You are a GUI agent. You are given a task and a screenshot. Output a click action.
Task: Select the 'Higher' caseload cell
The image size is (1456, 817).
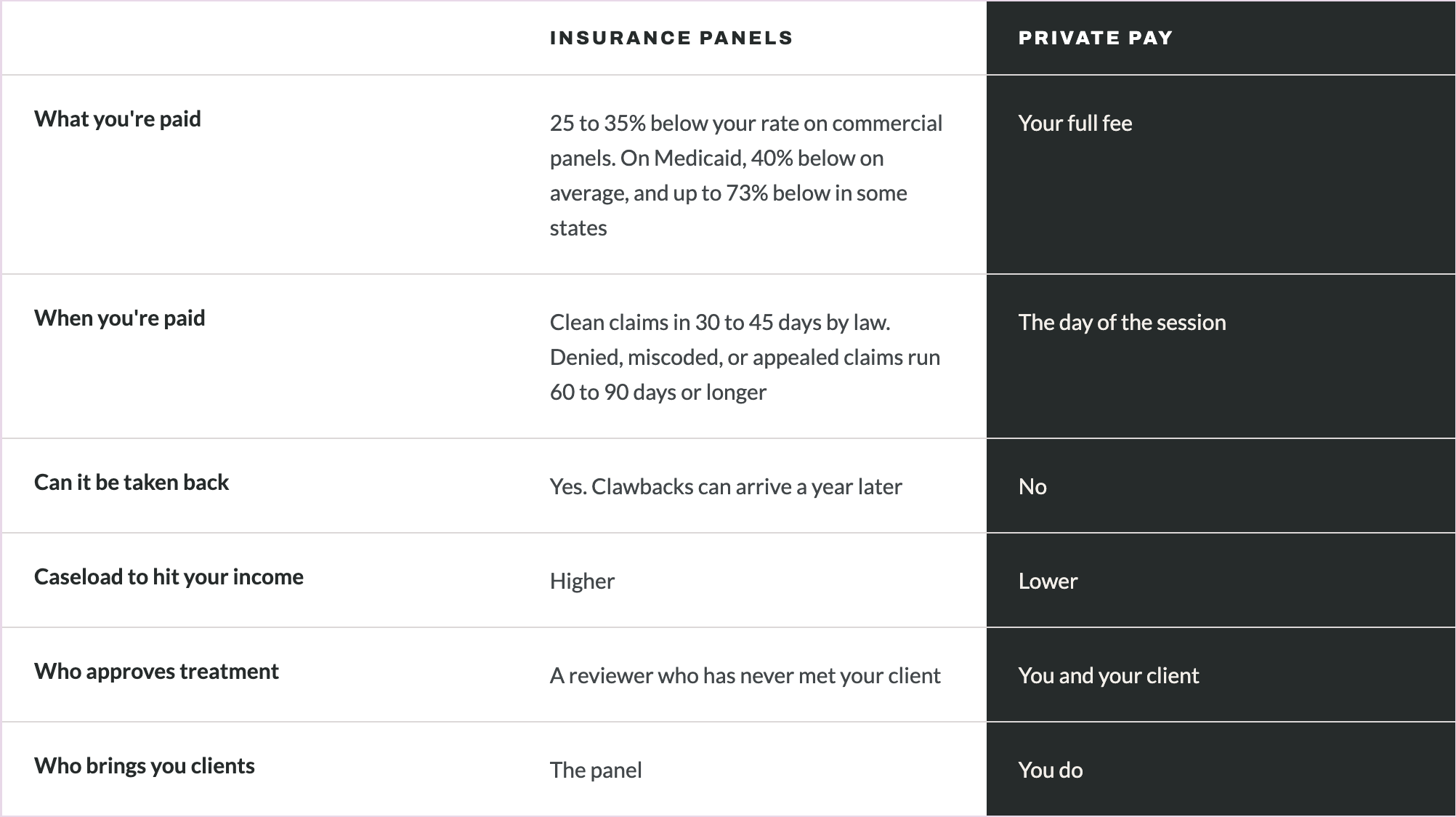pos(582,581)
